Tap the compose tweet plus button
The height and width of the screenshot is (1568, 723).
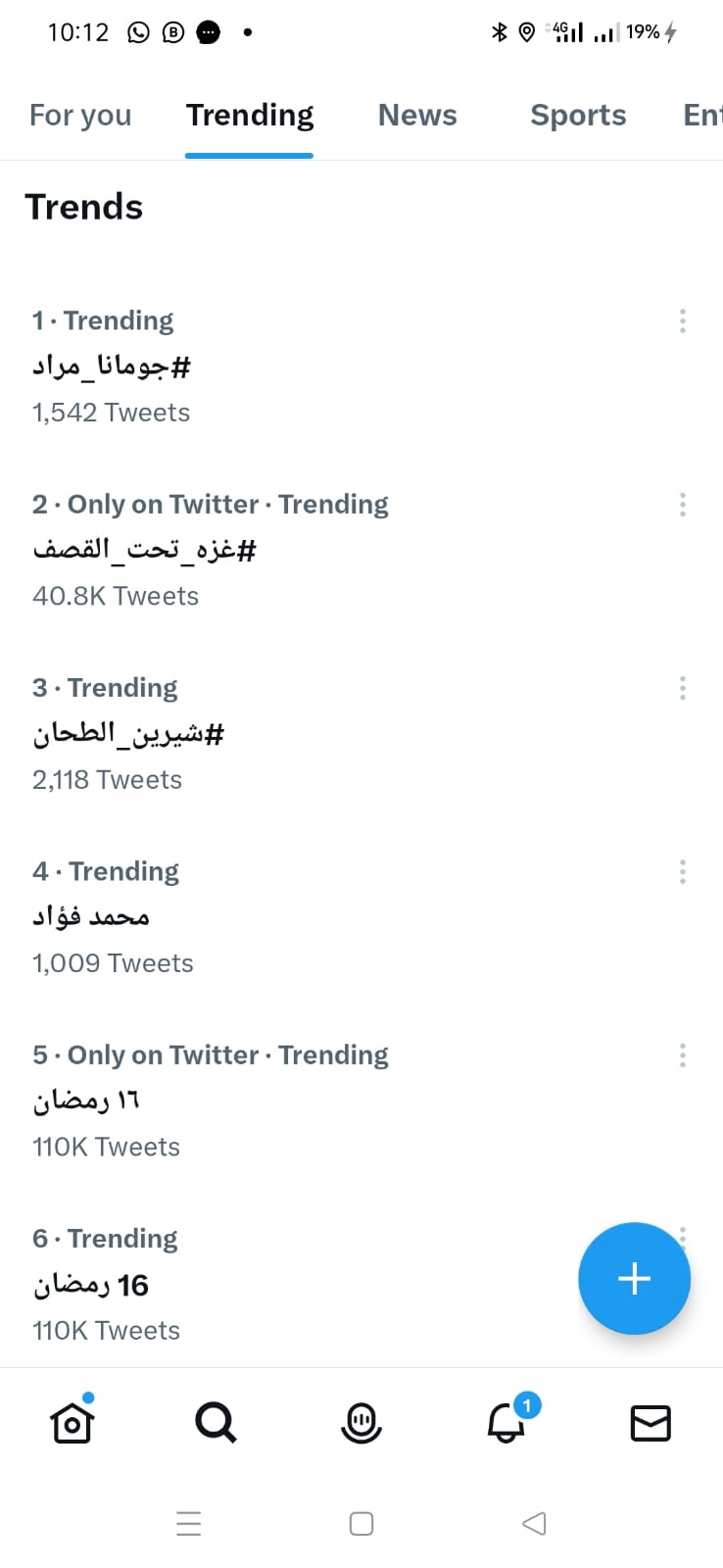click(x=634, y=1278)
